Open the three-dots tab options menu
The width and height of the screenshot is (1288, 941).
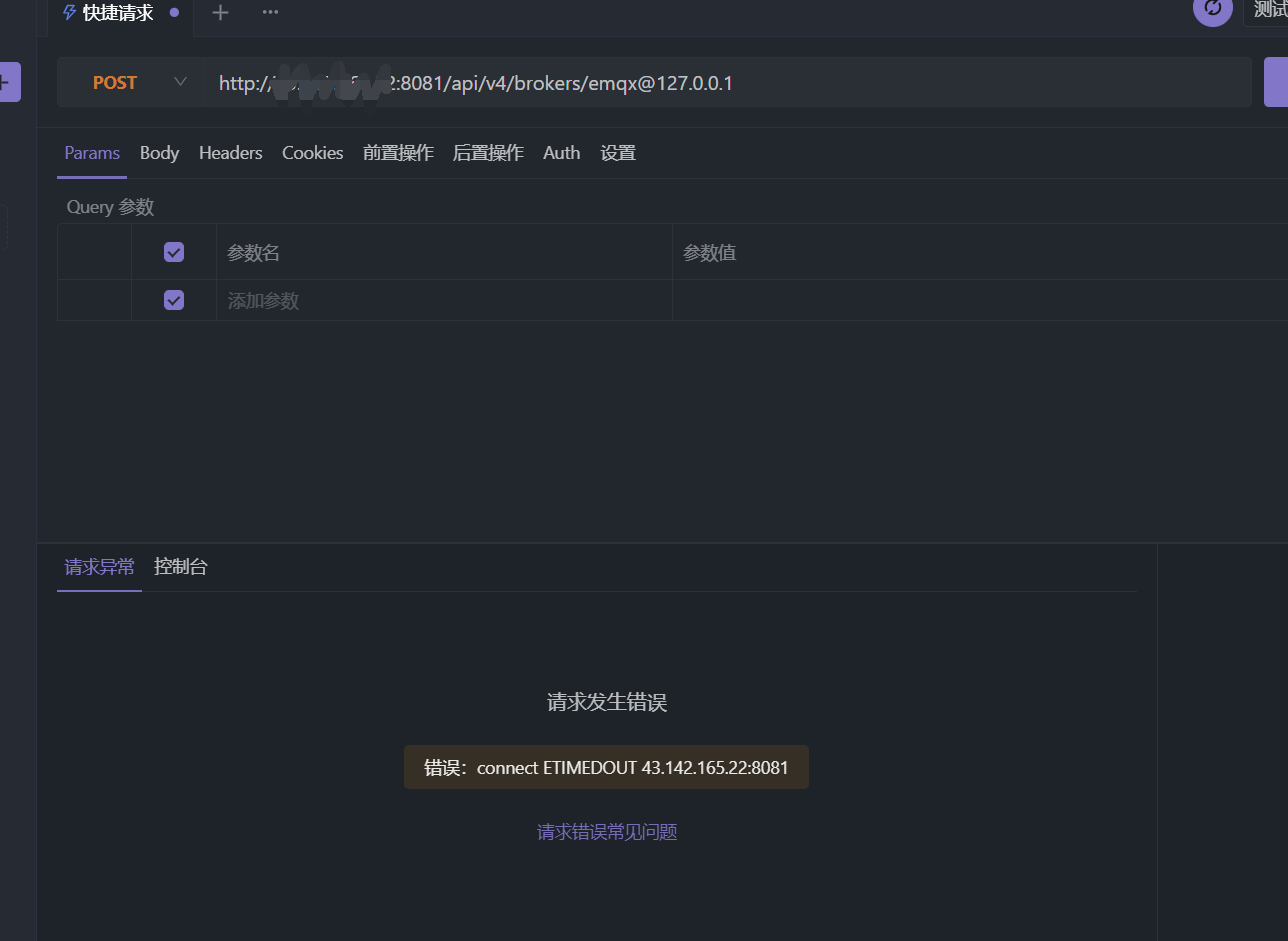[x=270, y=12]
